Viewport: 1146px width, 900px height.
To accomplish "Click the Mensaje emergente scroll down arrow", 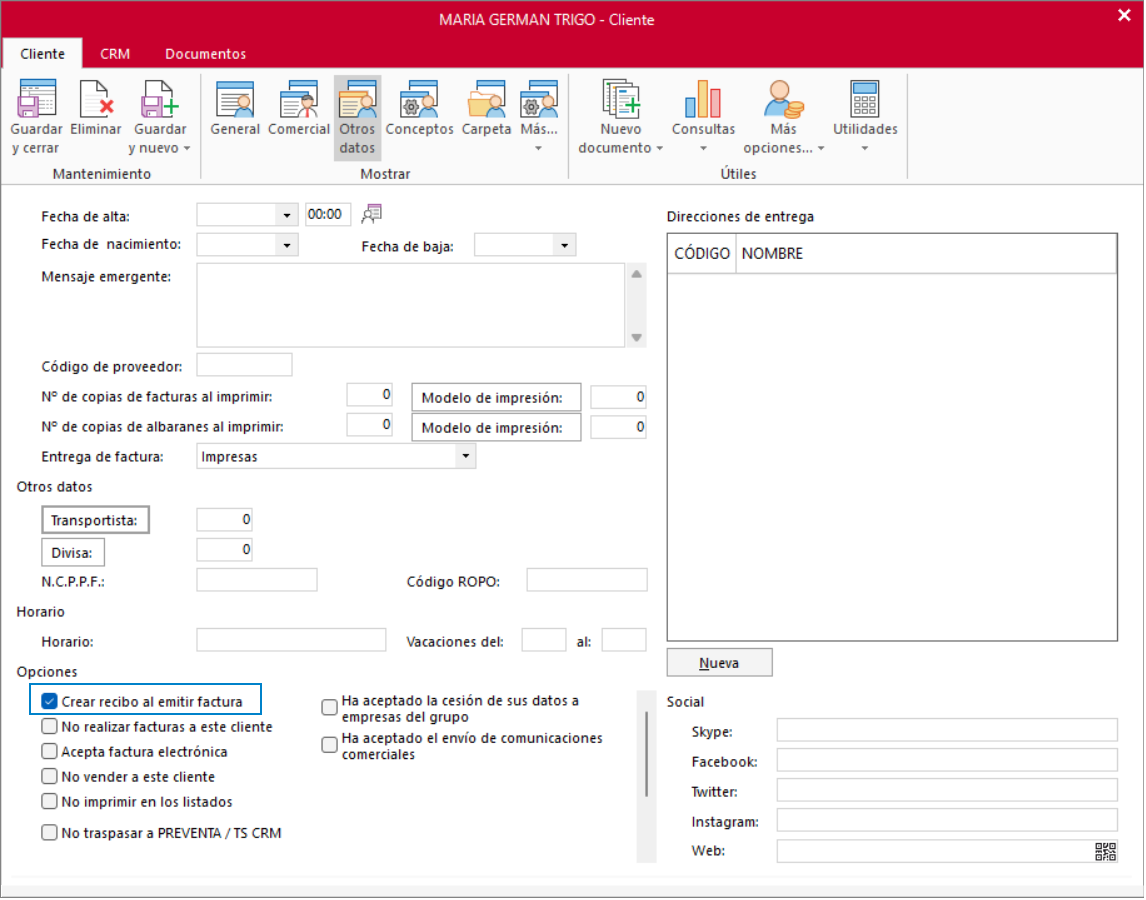I will click(637, 337).
